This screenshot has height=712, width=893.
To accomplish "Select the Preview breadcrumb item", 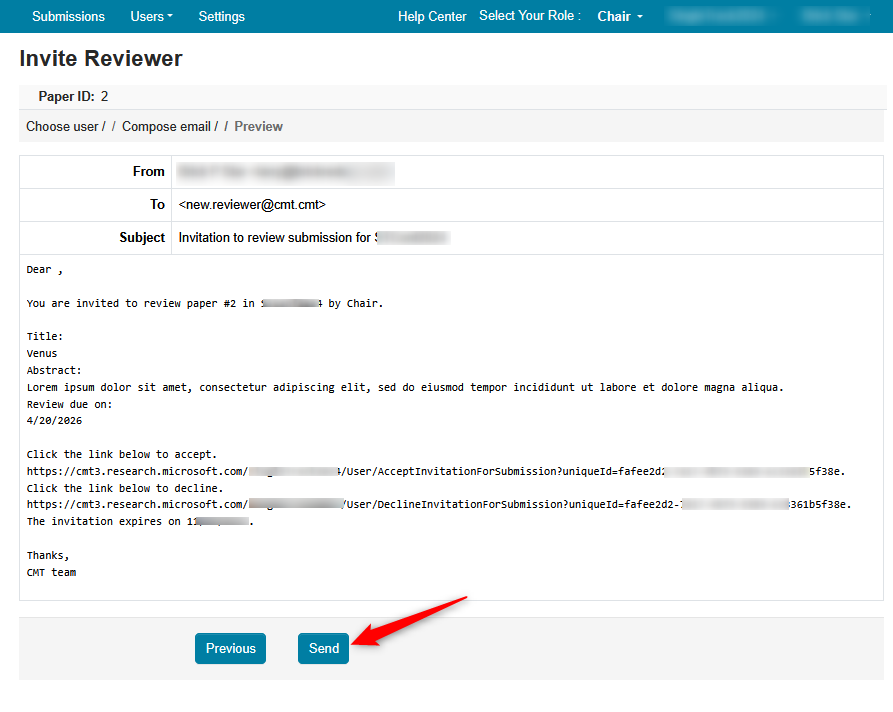I will tap(258, 126).
